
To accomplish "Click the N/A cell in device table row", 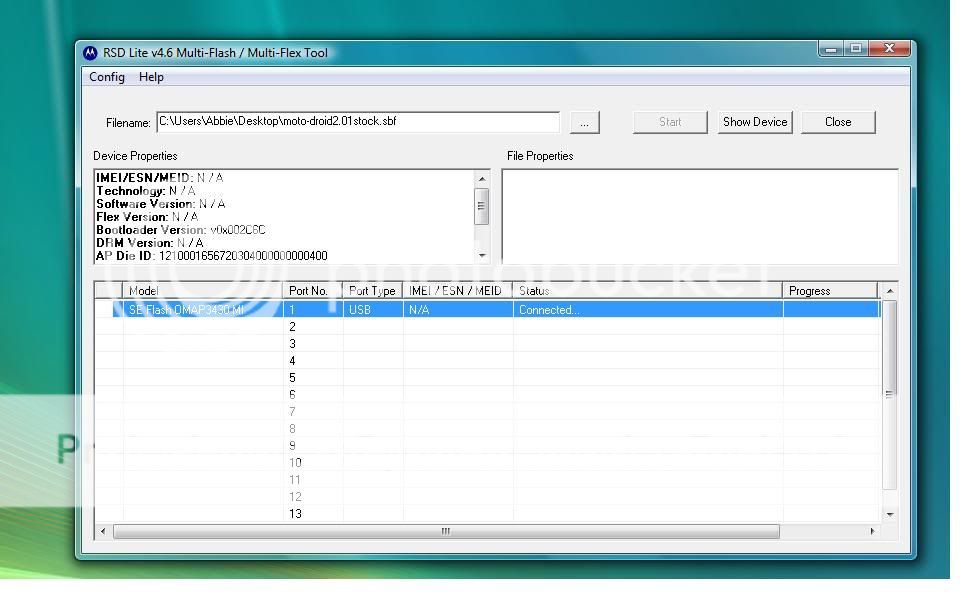I will (458, 310).
